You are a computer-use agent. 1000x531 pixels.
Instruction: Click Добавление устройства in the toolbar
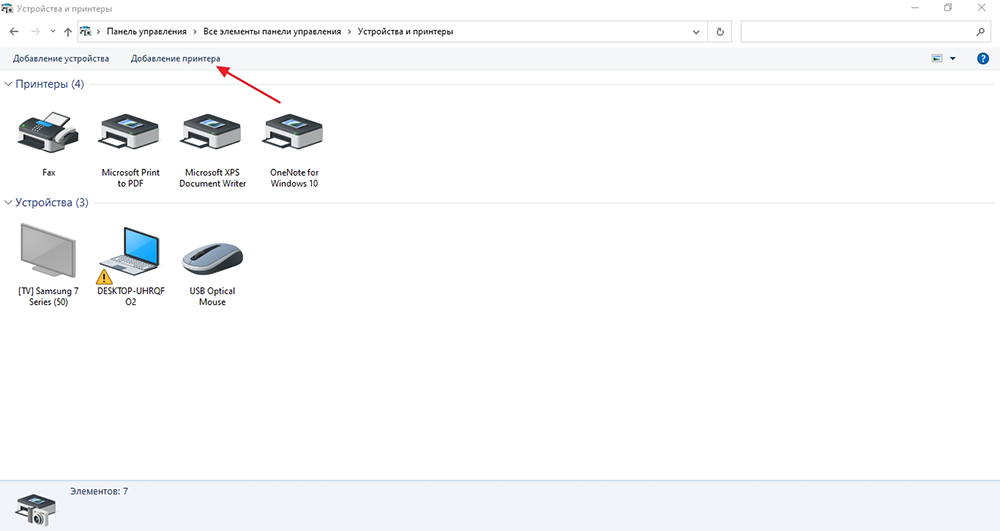61,58
